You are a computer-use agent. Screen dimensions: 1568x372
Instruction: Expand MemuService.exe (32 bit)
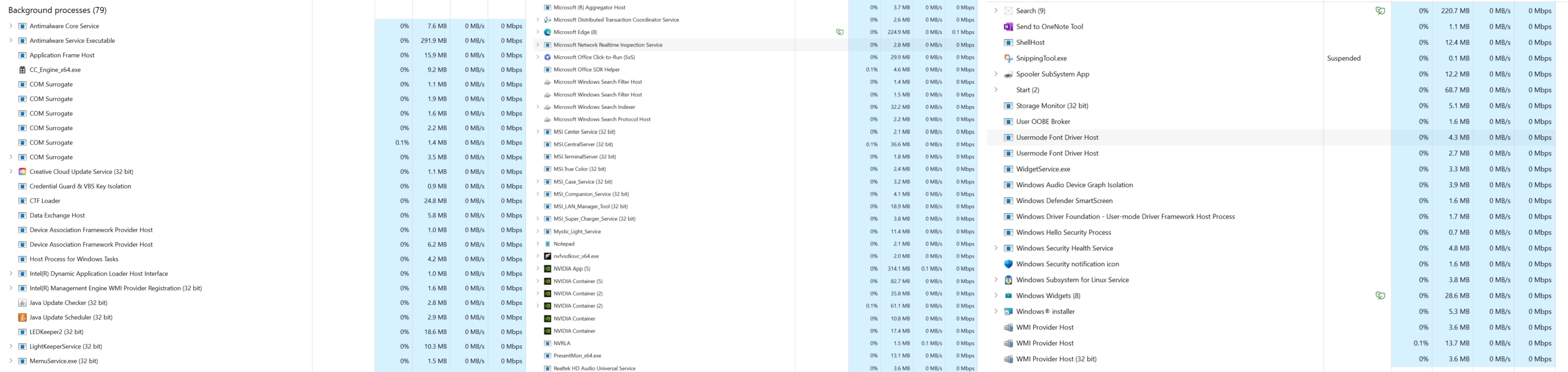(10, 361)
